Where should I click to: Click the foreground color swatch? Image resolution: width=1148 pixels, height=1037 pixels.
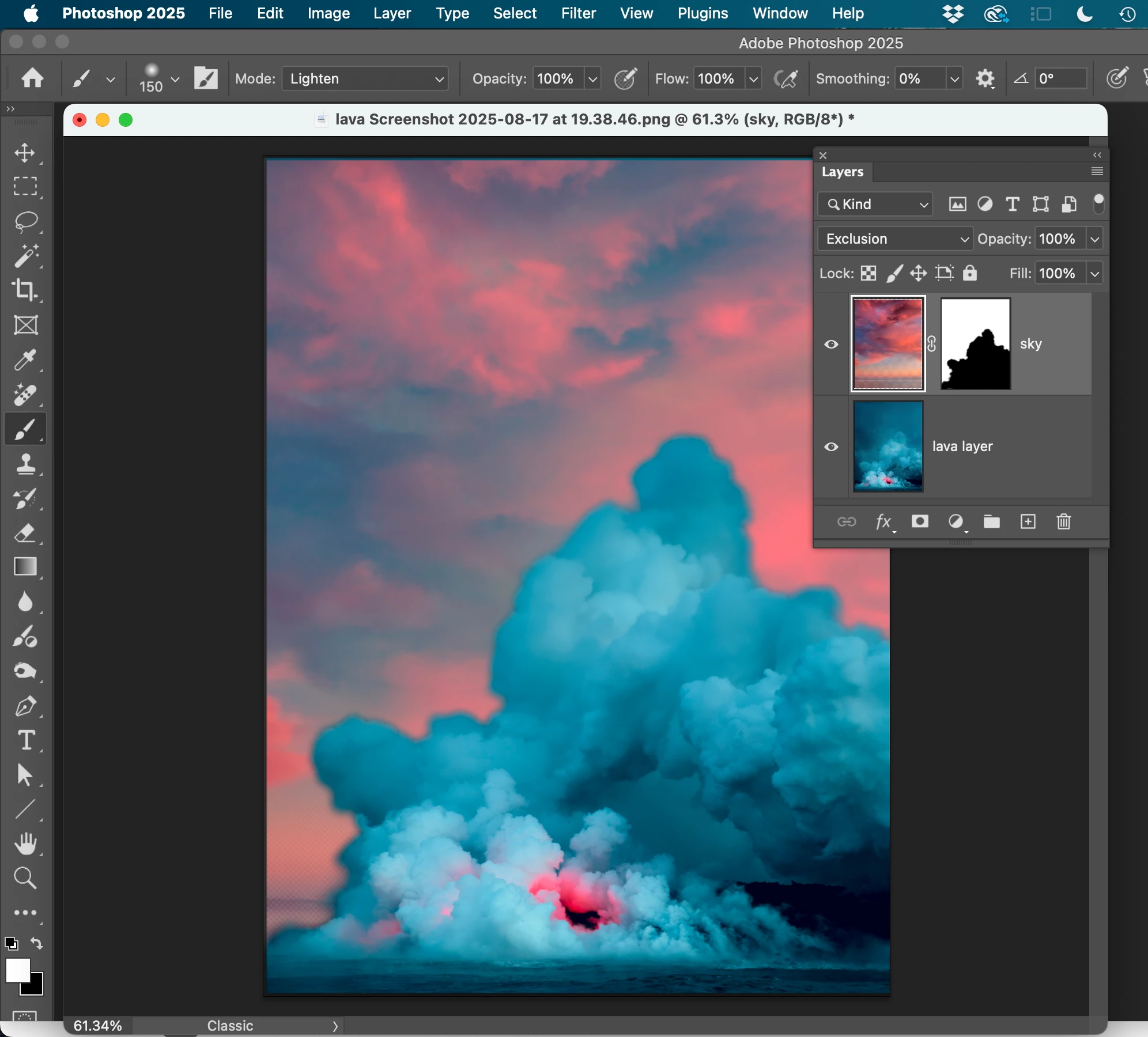pyautogui.click(x=17, y=971)
